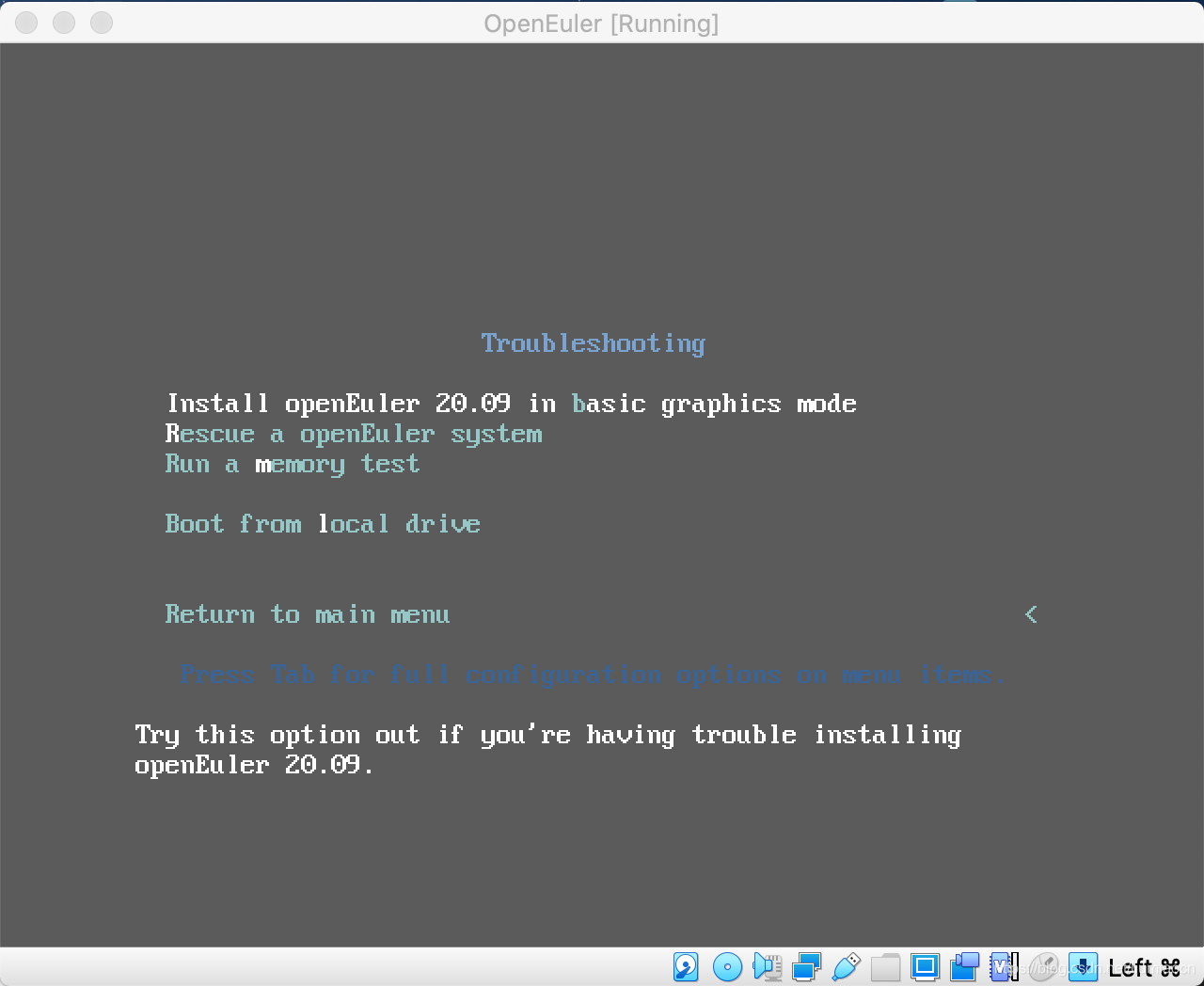Screen dimensions: 1204x986
Task: Click the Troubleshooting menu heading
Action: point(594,343)
